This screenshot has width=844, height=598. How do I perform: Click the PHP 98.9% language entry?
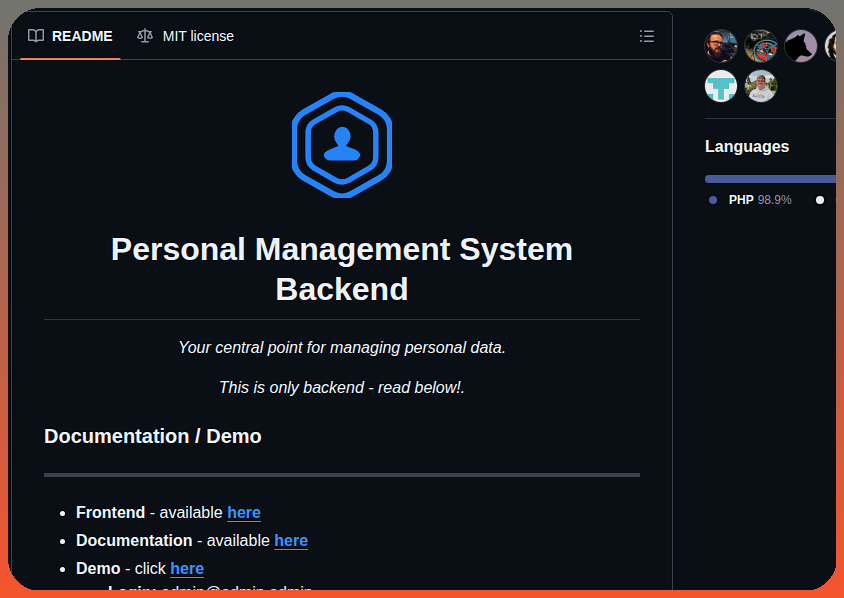(x=750, y=200)
